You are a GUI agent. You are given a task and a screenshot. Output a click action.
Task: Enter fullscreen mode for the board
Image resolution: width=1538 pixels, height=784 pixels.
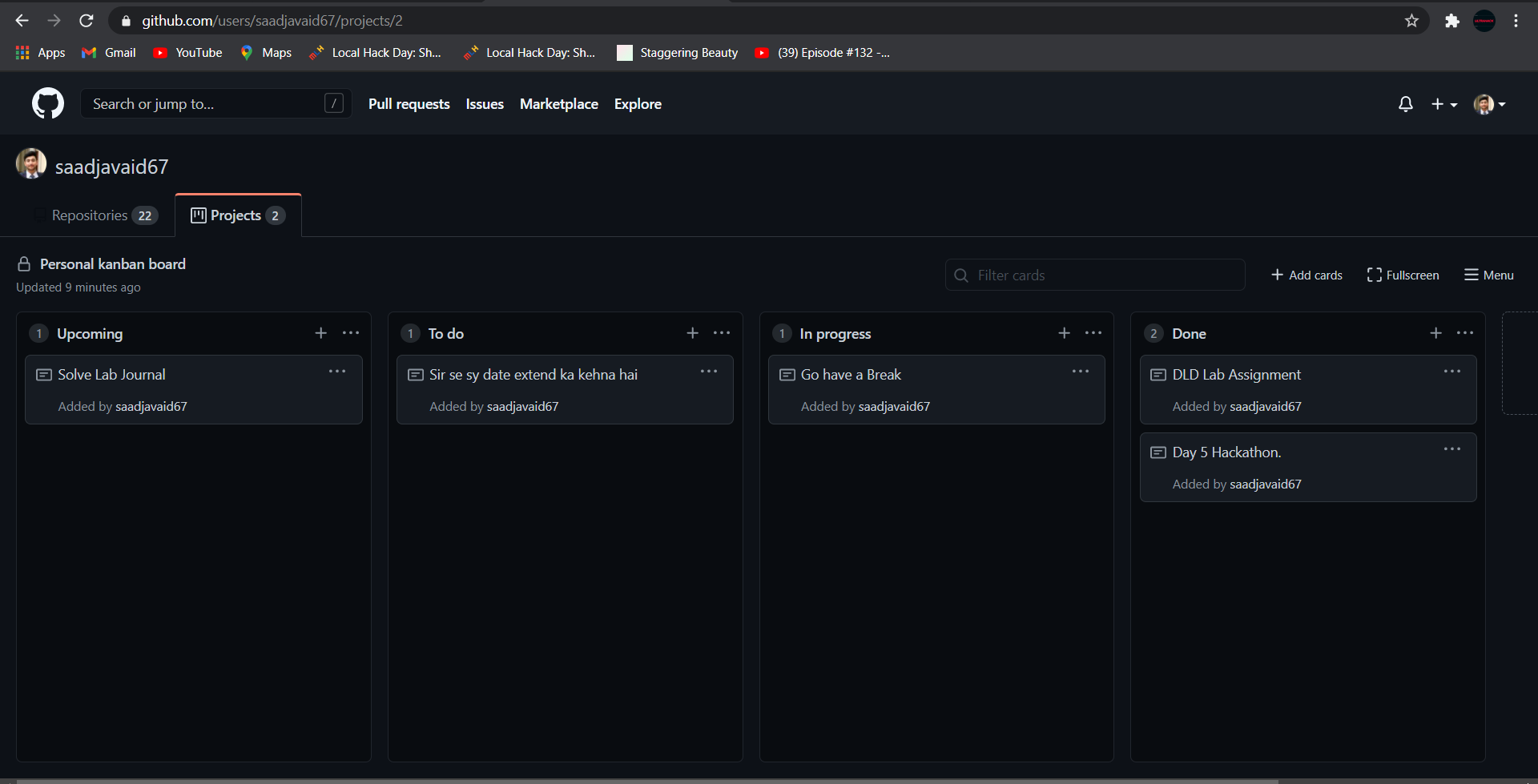1403,275
